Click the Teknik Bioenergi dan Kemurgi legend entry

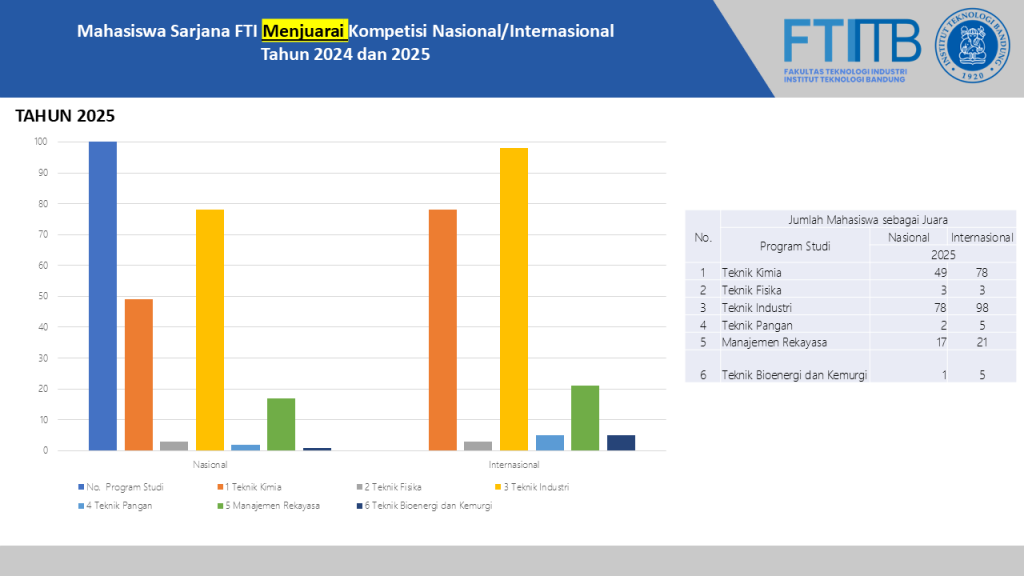click(424, 505)
